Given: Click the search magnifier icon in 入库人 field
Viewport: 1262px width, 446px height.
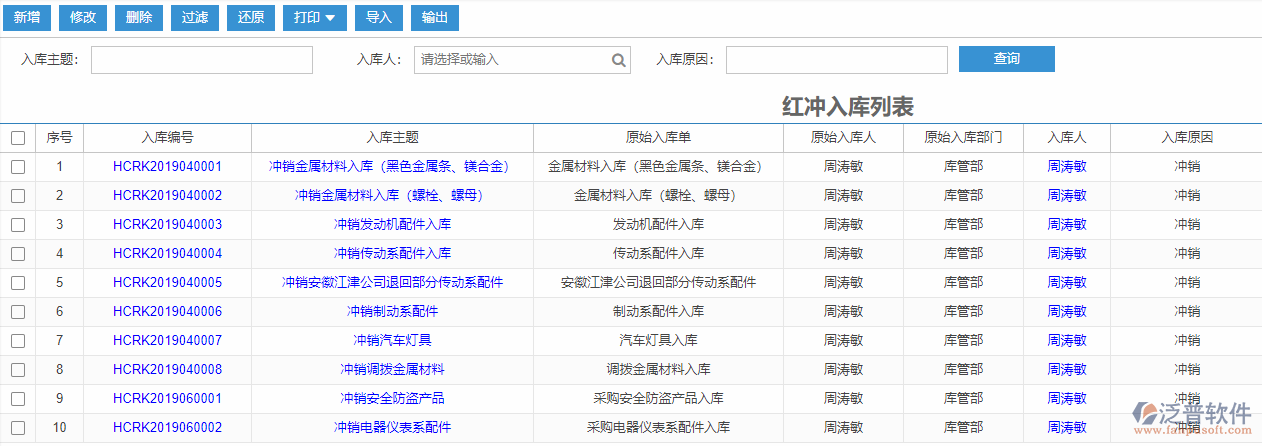Looking at the screenshot, I should click(x=619, y=60).
